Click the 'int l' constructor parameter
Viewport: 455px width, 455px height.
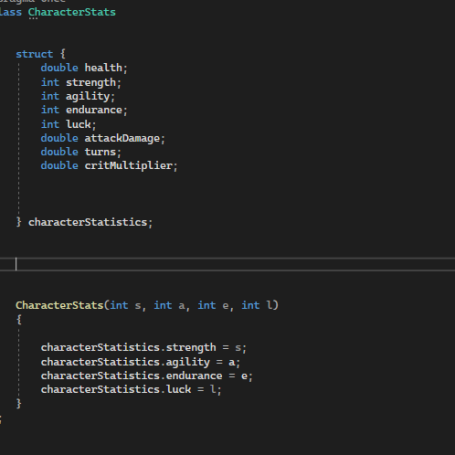coord(257,305)
